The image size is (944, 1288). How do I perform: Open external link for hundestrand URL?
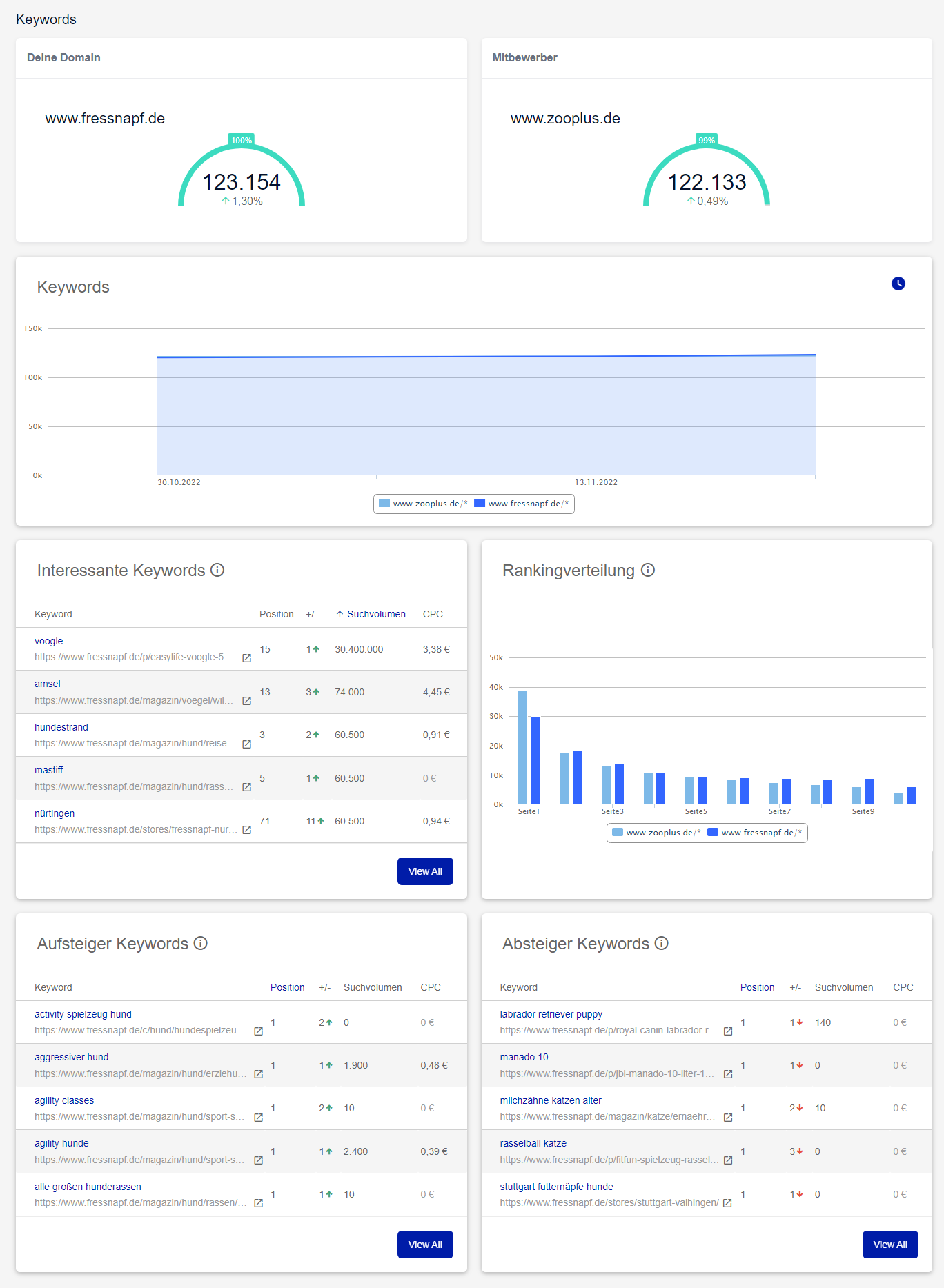[246, 744]
